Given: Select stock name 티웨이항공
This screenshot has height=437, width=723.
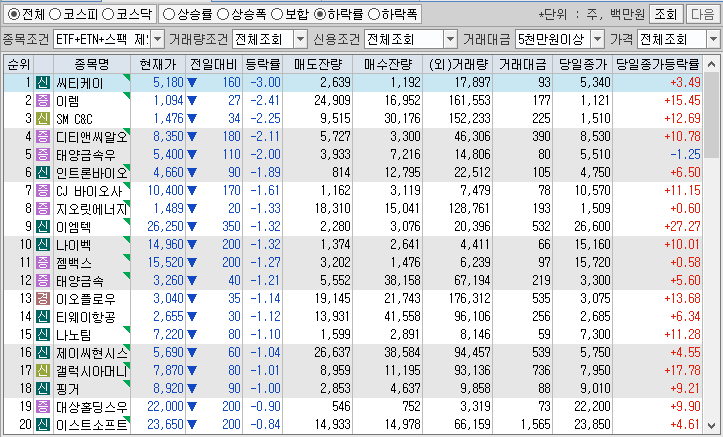Looking at the screenshot, I should [x=86, y=317].
